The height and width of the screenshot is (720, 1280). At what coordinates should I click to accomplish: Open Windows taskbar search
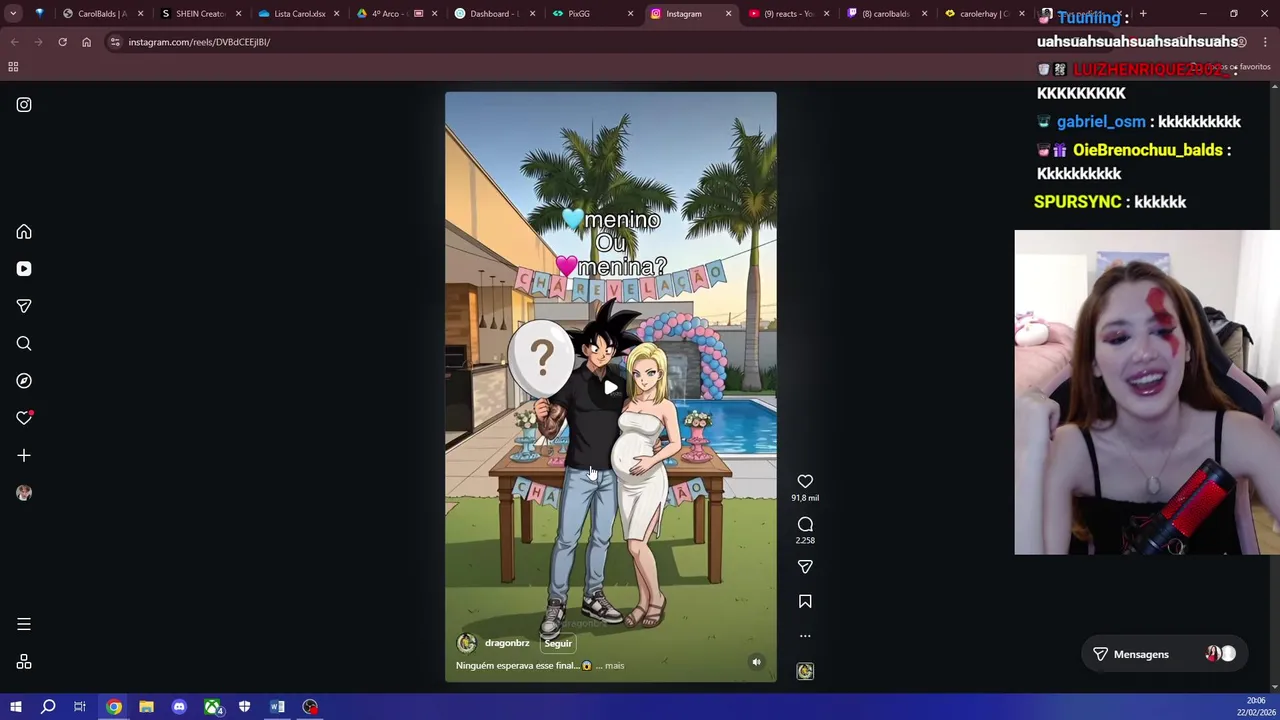[x=47, y=707]
